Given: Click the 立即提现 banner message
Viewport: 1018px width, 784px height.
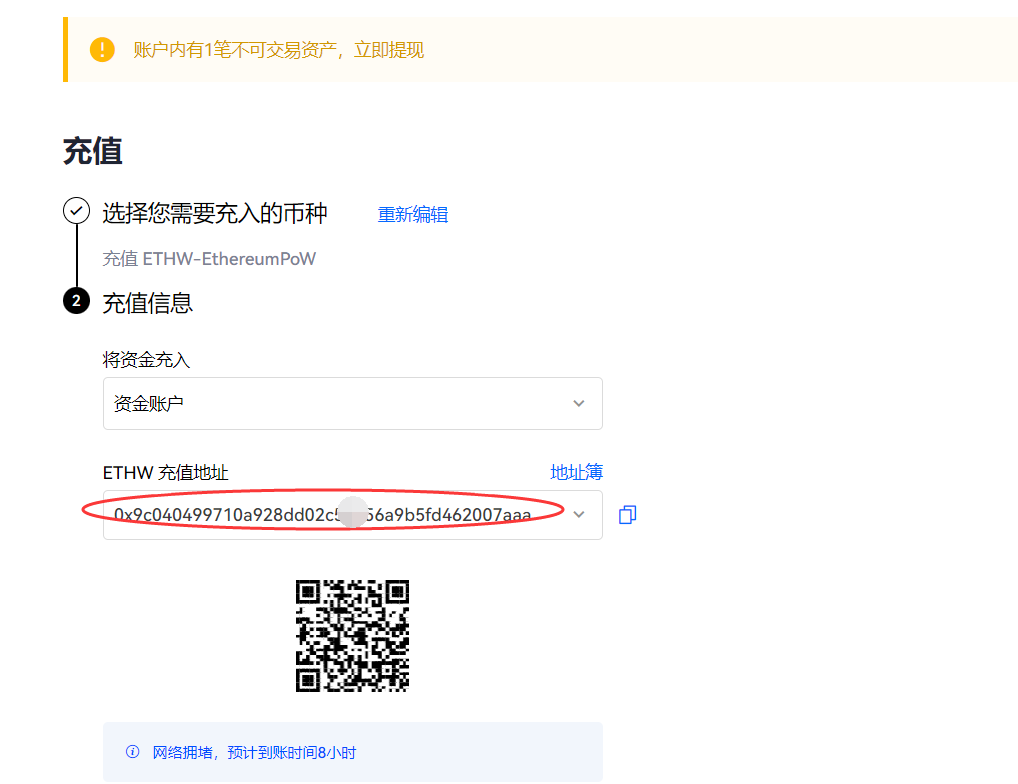Looking at the screenshot, I should (278, 50).
